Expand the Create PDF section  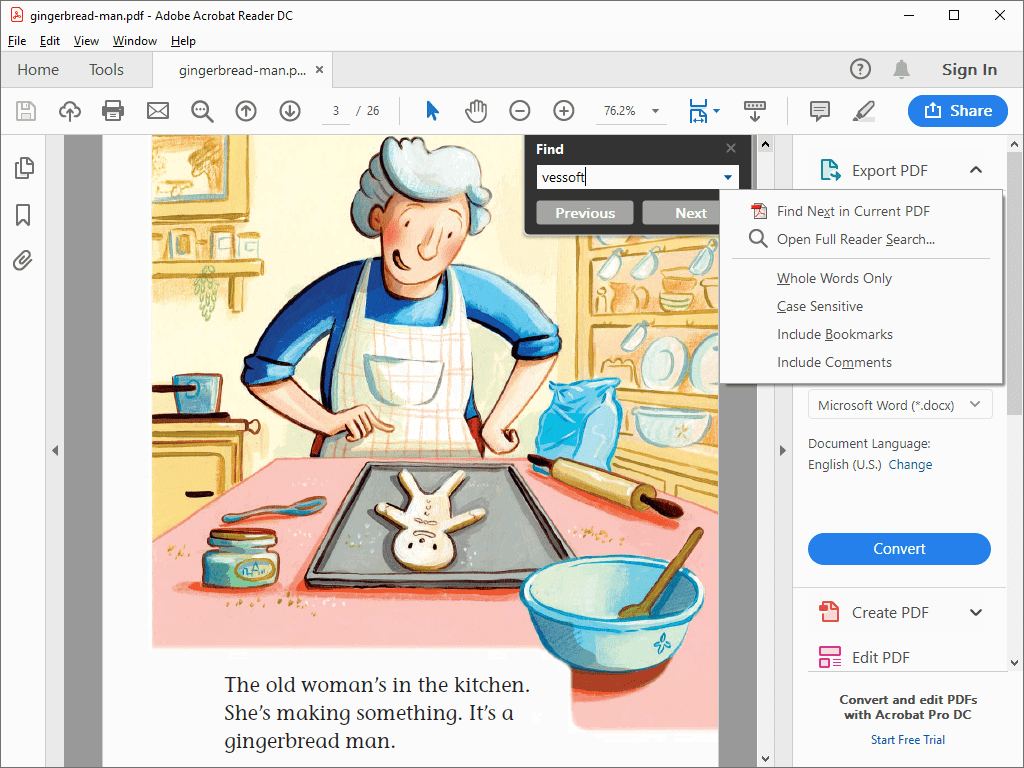(976, 613)
